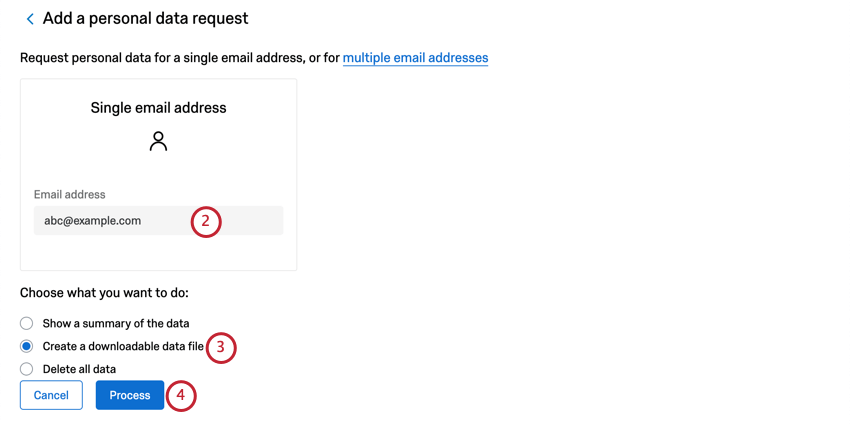Click the 'Show a summary of the data' label text
The image size is (850, 425).
[x=115, y=323]
